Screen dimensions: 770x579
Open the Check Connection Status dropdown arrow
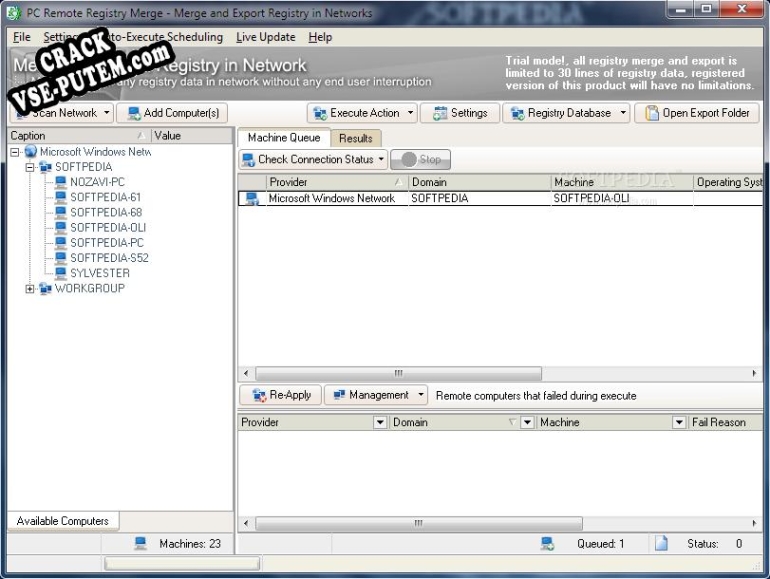[381, 160]
